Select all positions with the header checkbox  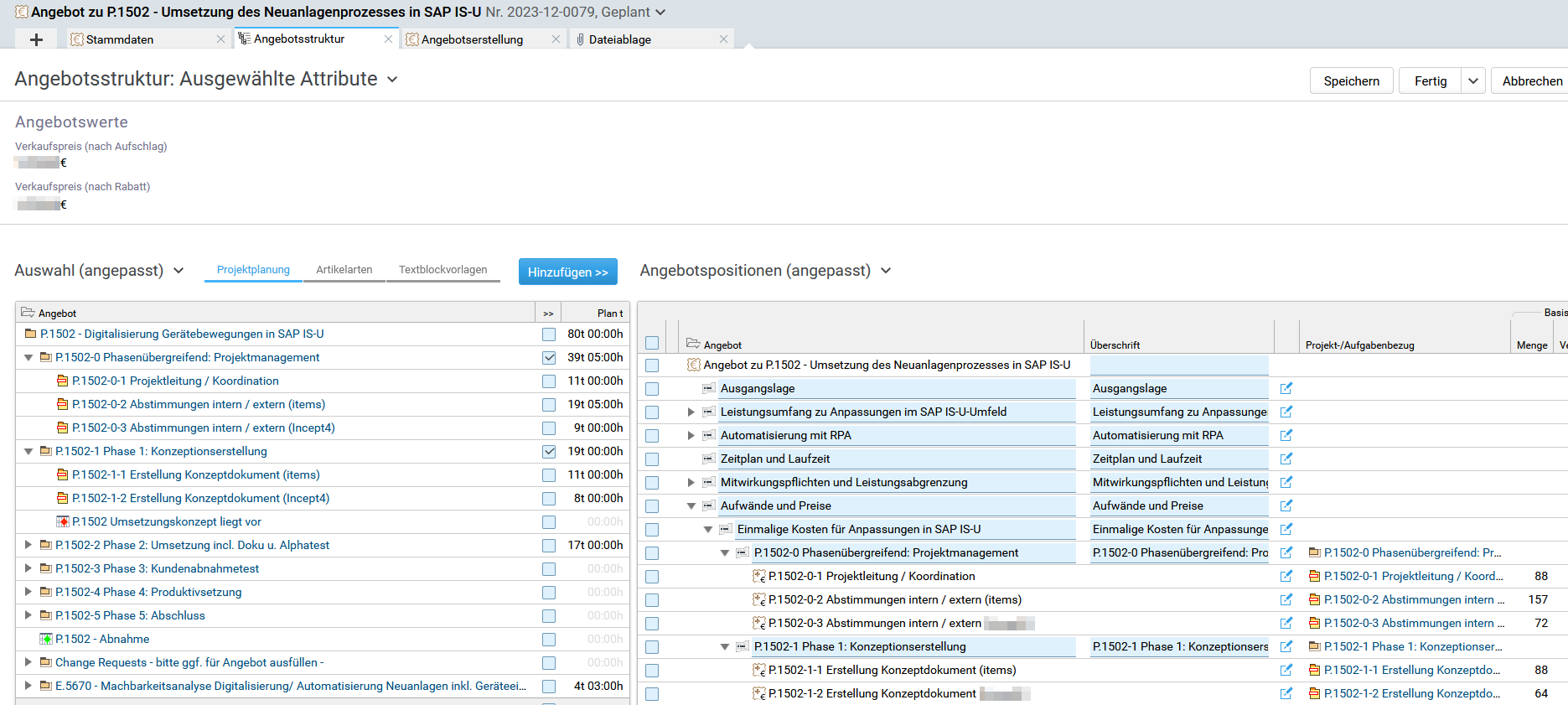point(652,343)
